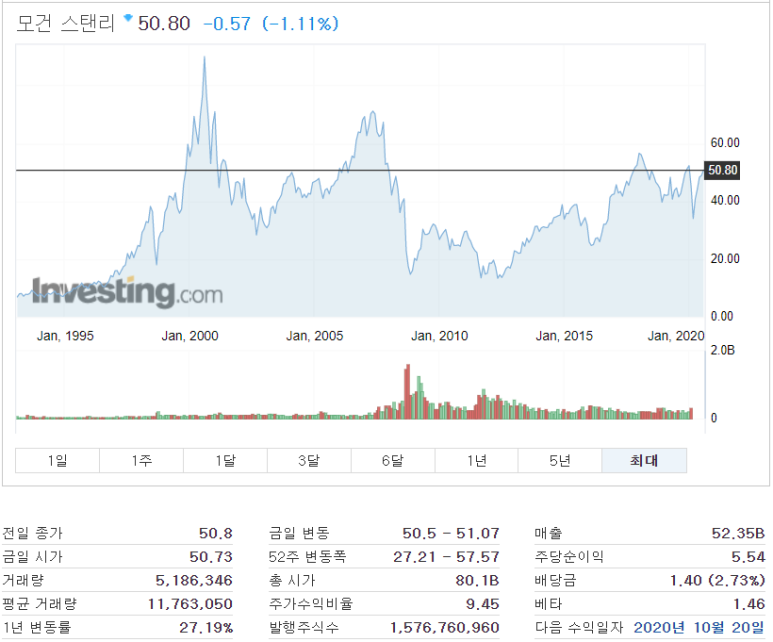Click the 발행주식수 value 1,576,760,960
The height and width of the screenshot is (642, 773).
point(445,627)
